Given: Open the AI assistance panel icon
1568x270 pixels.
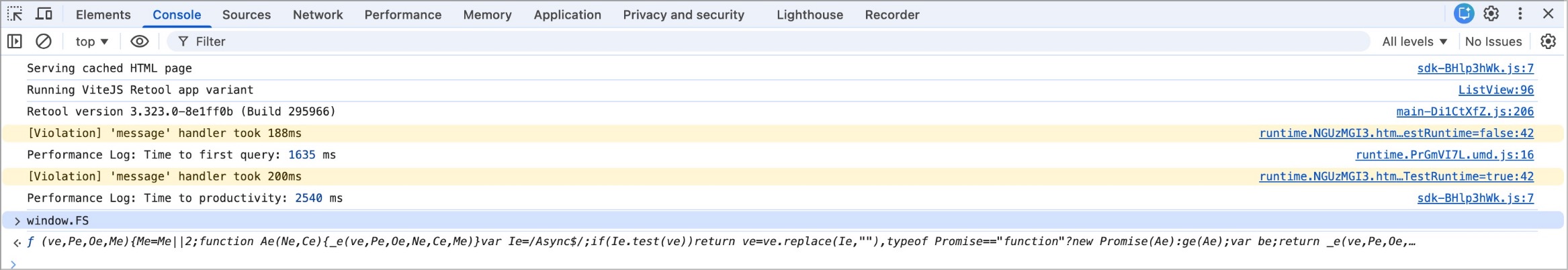Looking at the screenshot, I should click(1464, 13).
